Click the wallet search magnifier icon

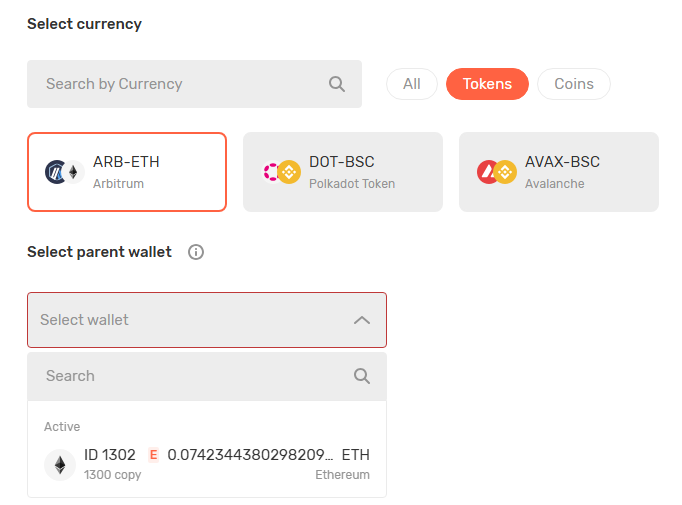(362, 376)
